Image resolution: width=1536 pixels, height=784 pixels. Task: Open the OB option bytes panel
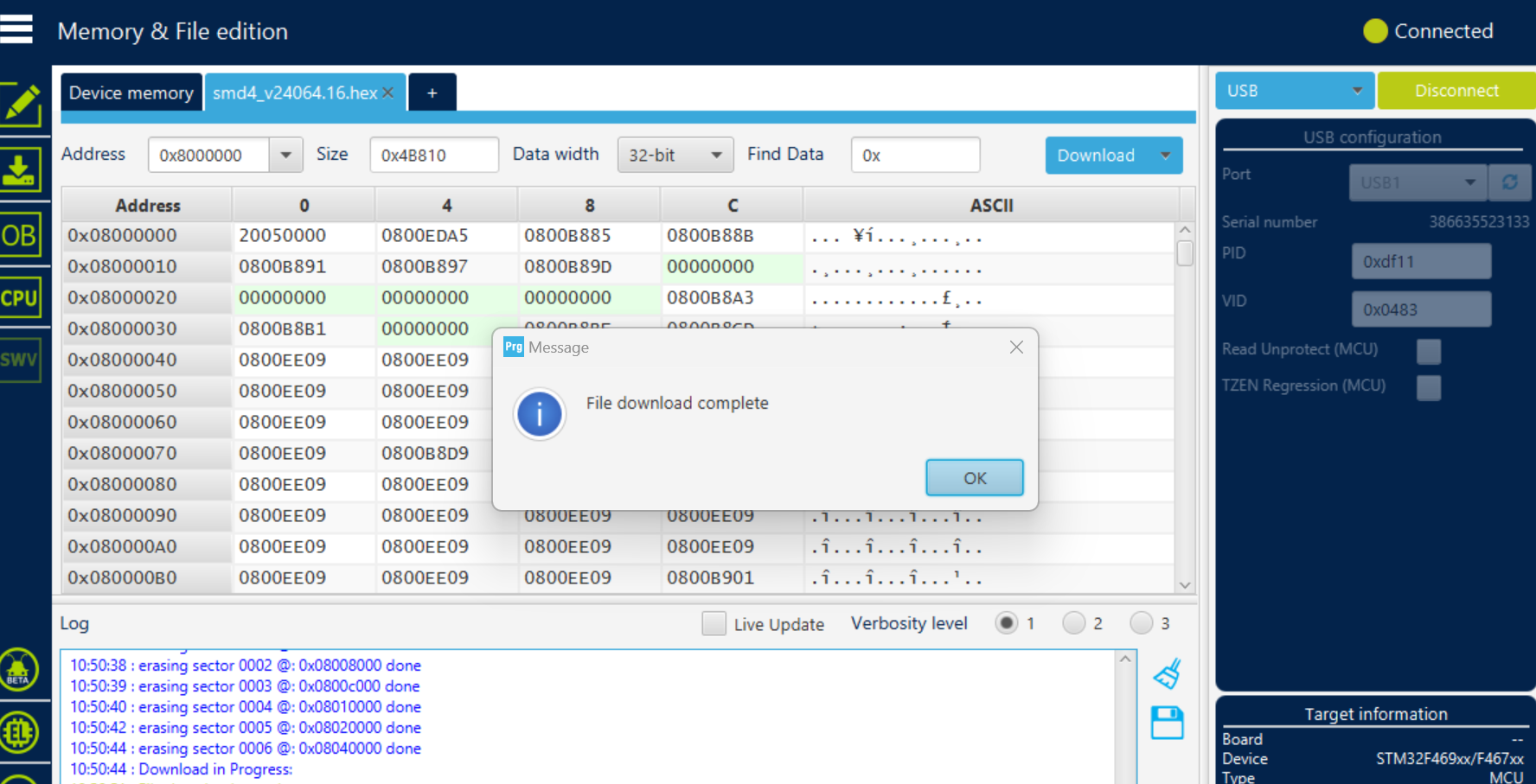pos(20,235)
